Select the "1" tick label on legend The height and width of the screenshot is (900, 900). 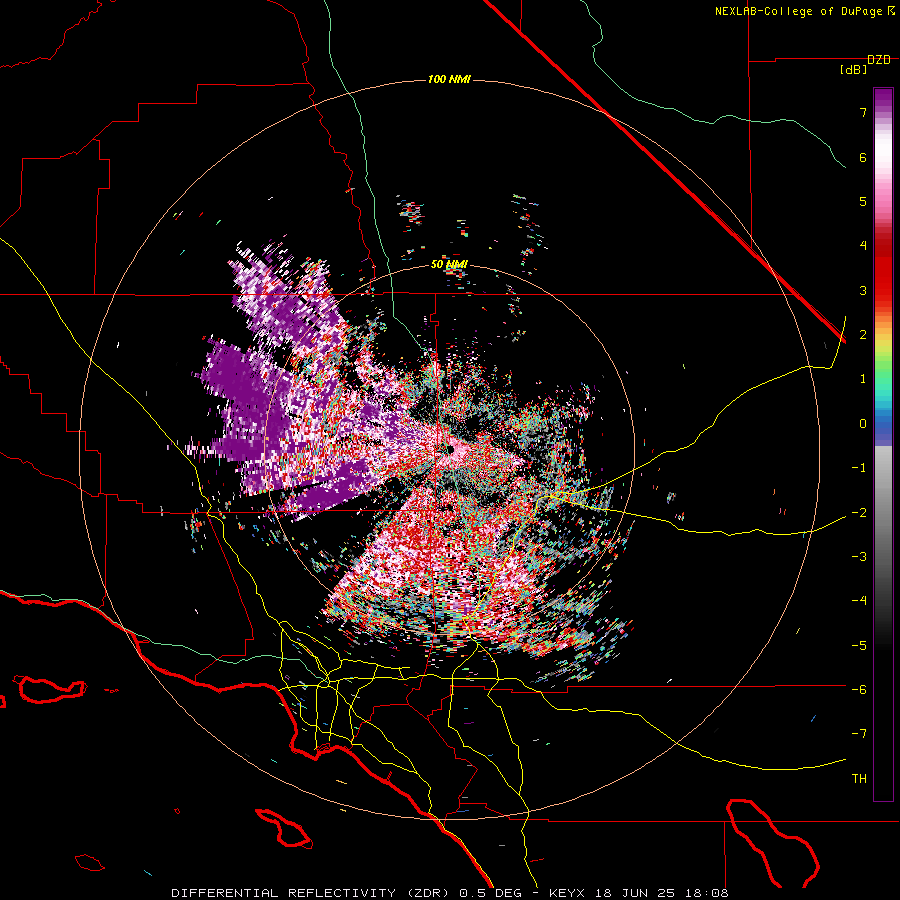(863, 379)
